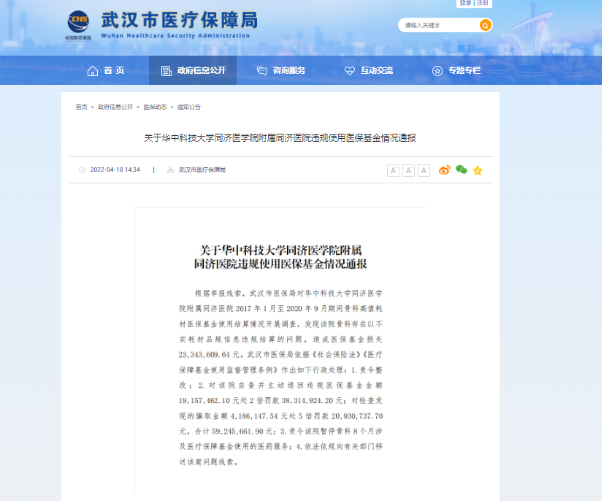
Task: Click the embedded document bold title
Action: click(280, 257)
